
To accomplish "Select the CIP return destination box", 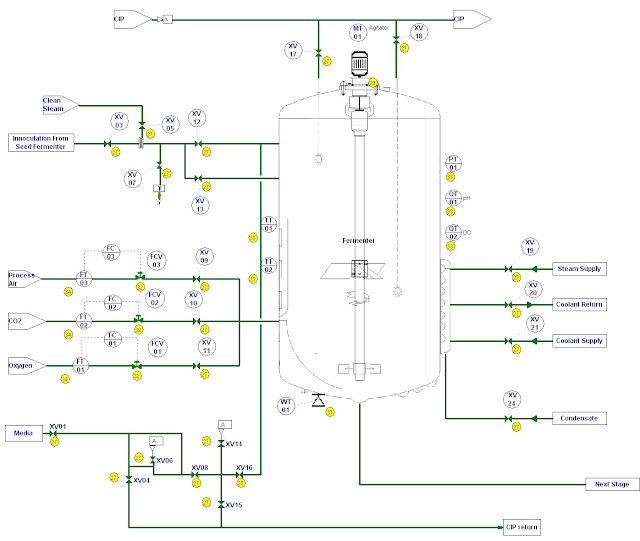I will pos(522,527).
